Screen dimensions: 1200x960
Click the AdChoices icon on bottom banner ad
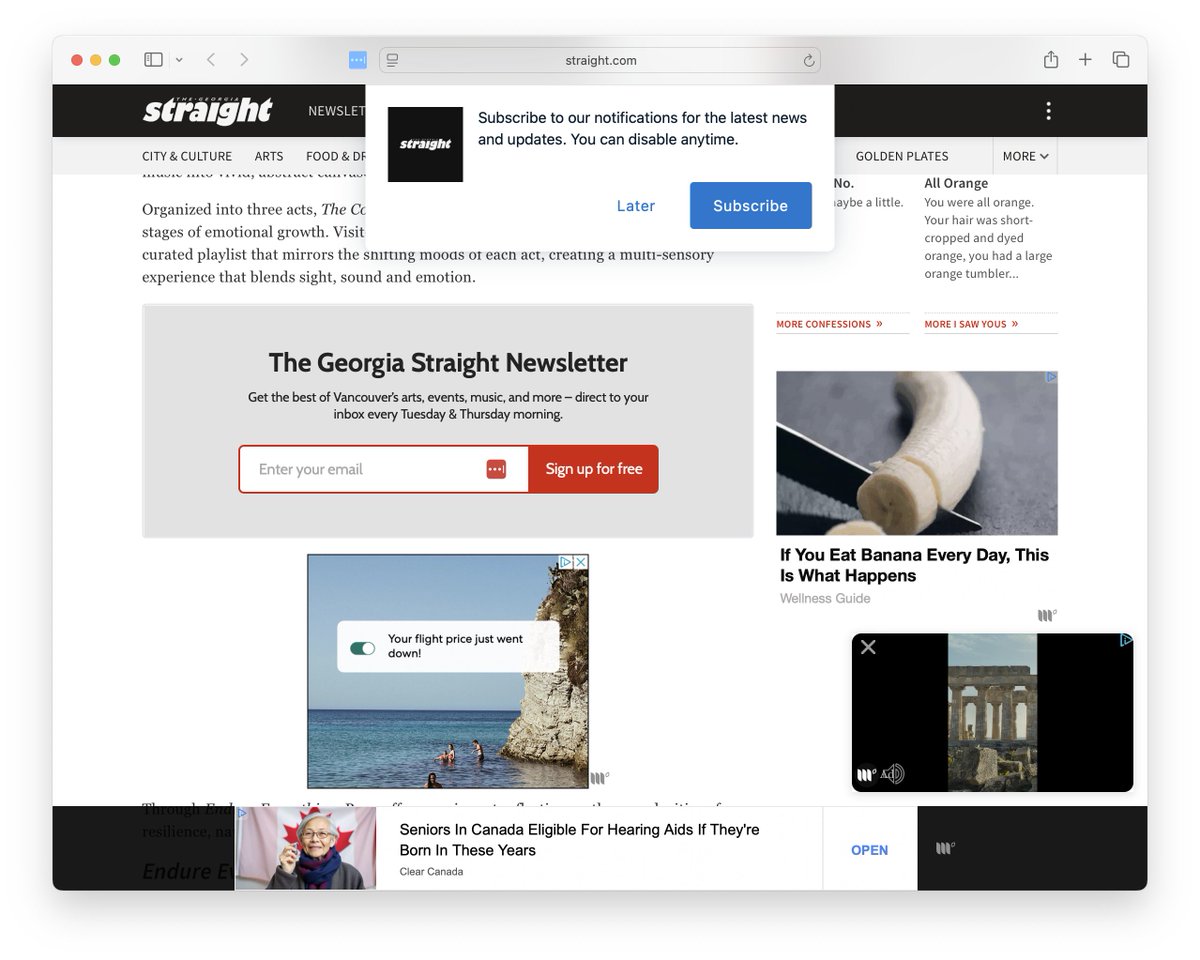point(241,813)
